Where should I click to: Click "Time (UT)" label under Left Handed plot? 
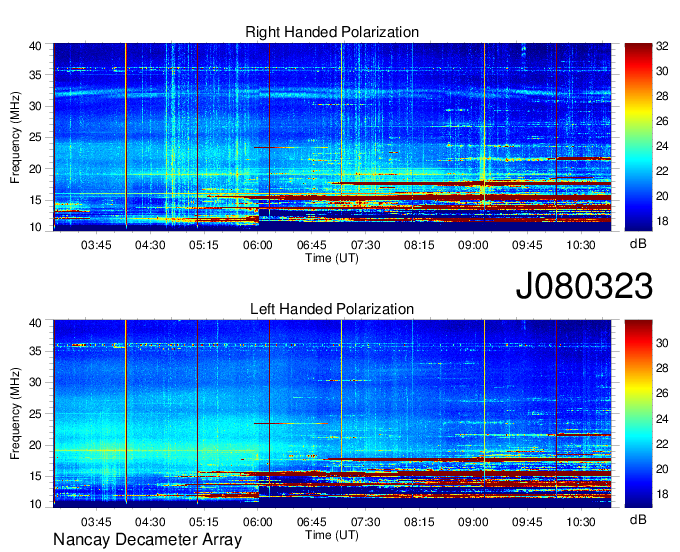332,535
